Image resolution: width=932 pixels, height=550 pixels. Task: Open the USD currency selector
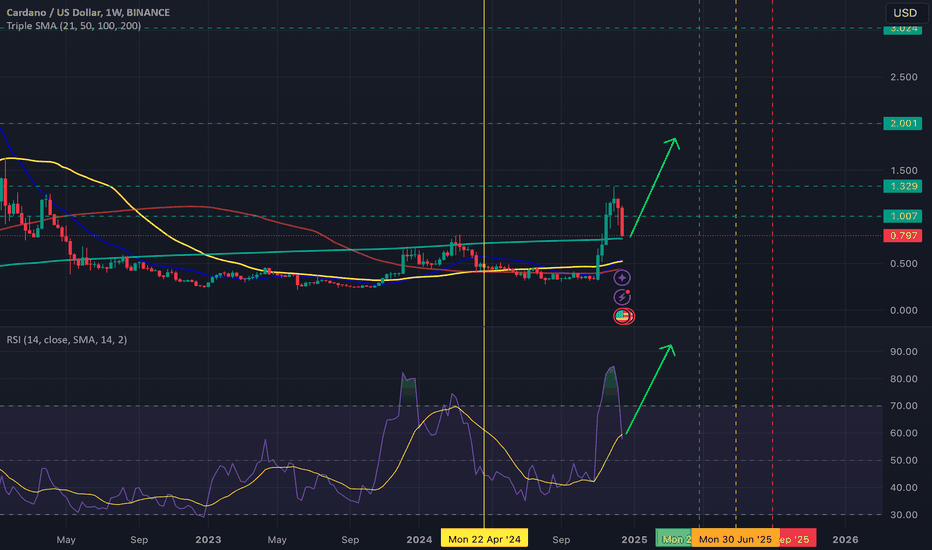coord(905,12)
